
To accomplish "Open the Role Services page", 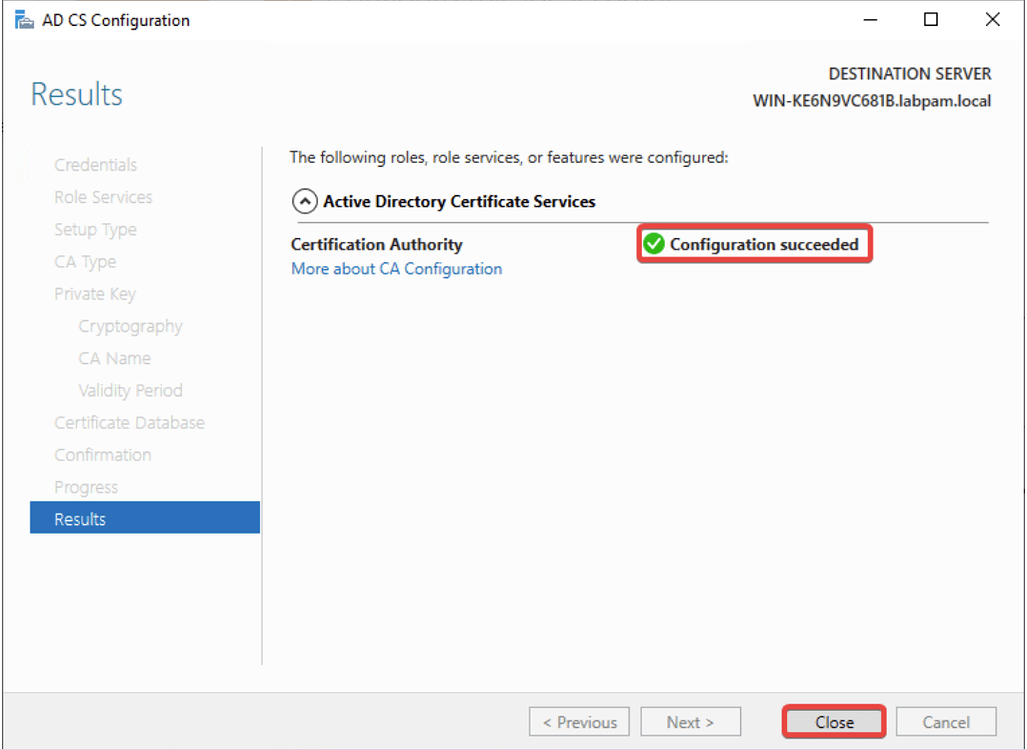I will tap(102, 197).
